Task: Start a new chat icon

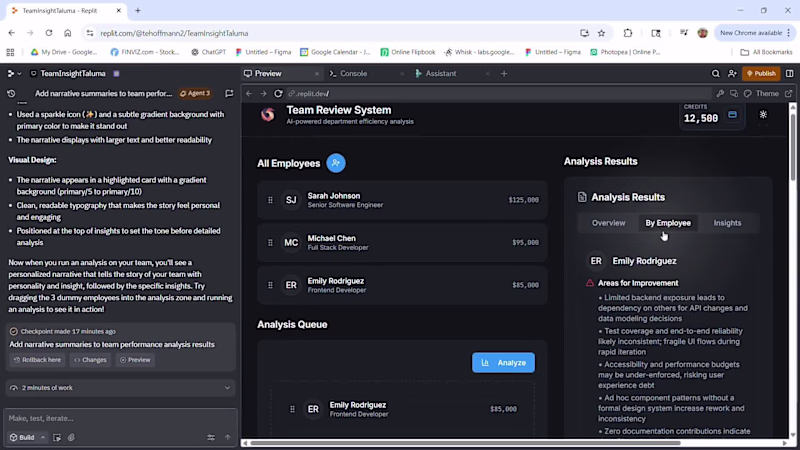Action: (x=229, y=93)
